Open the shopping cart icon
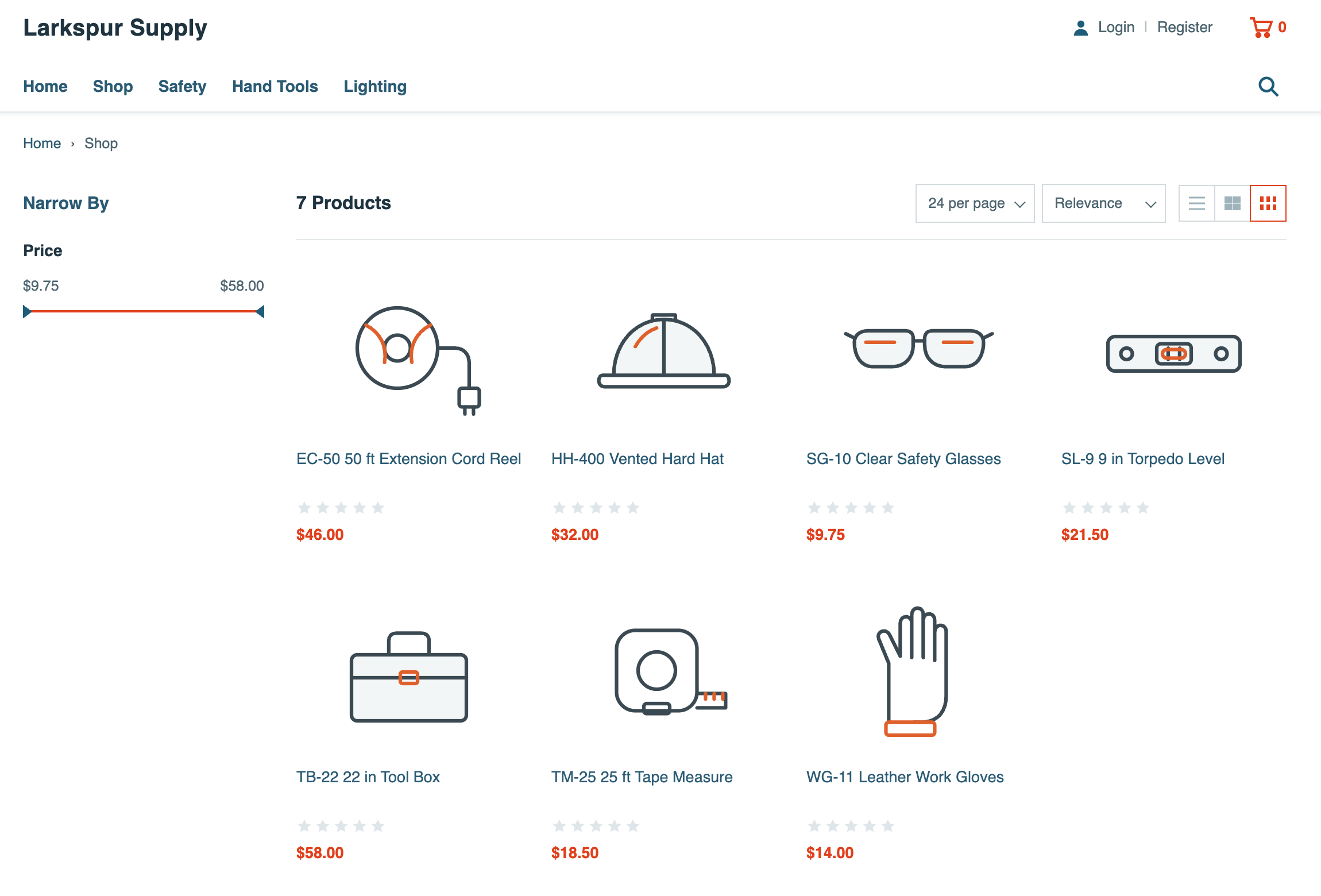 click(1261, 28)
